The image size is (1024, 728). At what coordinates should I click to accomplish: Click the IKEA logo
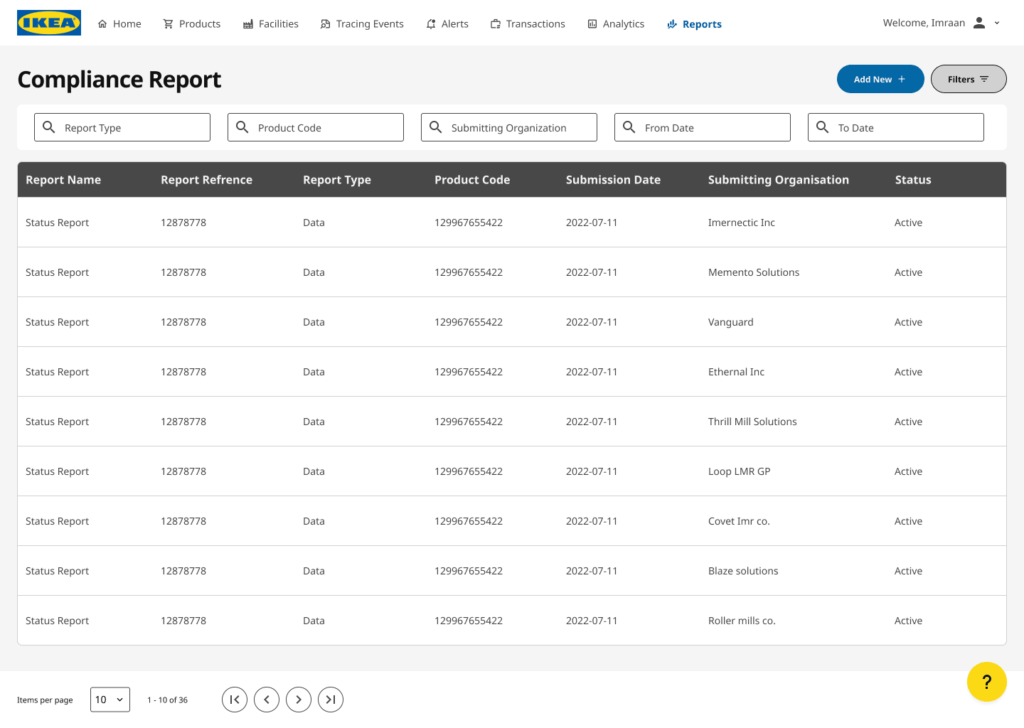click(x=49, y=23)
